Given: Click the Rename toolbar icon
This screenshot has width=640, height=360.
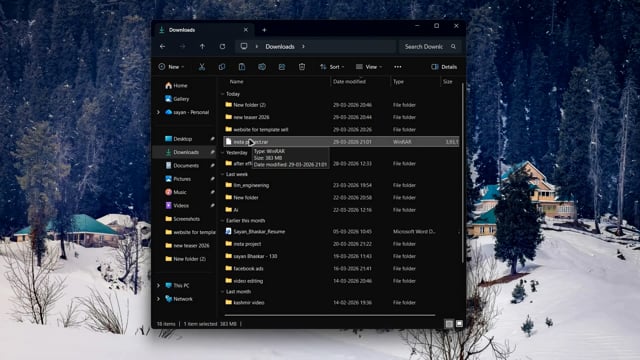Looking at the screenshot, I should (262, 67).
